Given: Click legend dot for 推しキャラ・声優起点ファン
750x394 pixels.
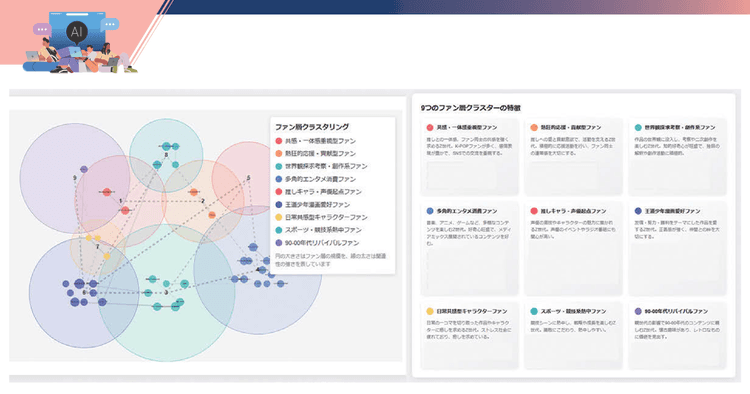Looking at the screenshot, I should (x=279, y=192).
